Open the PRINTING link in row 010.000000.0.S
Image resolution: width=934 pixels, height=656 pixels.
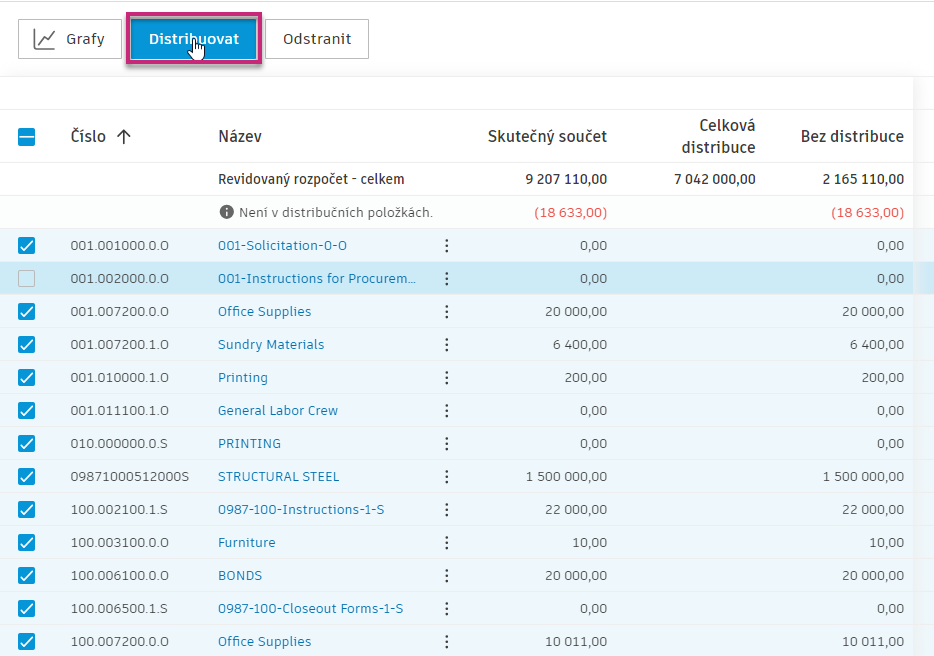(249, 443)
